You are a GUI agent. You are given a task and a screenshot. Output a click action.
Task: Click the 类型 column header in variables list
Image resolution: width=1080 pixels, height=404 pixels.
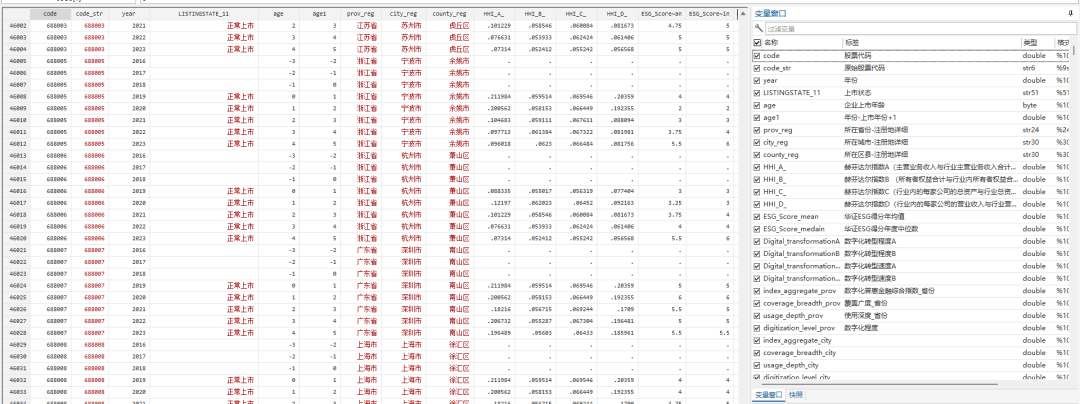point(1029,43)
